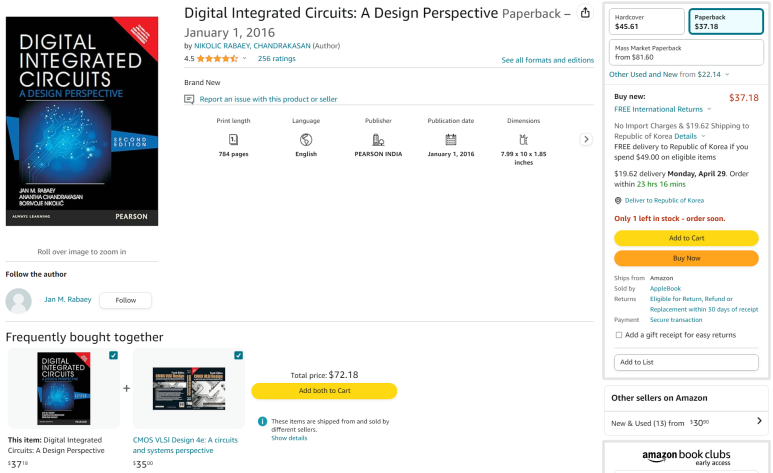Click the main book cover image
The image size is (773, 473).
coord(82,121)
